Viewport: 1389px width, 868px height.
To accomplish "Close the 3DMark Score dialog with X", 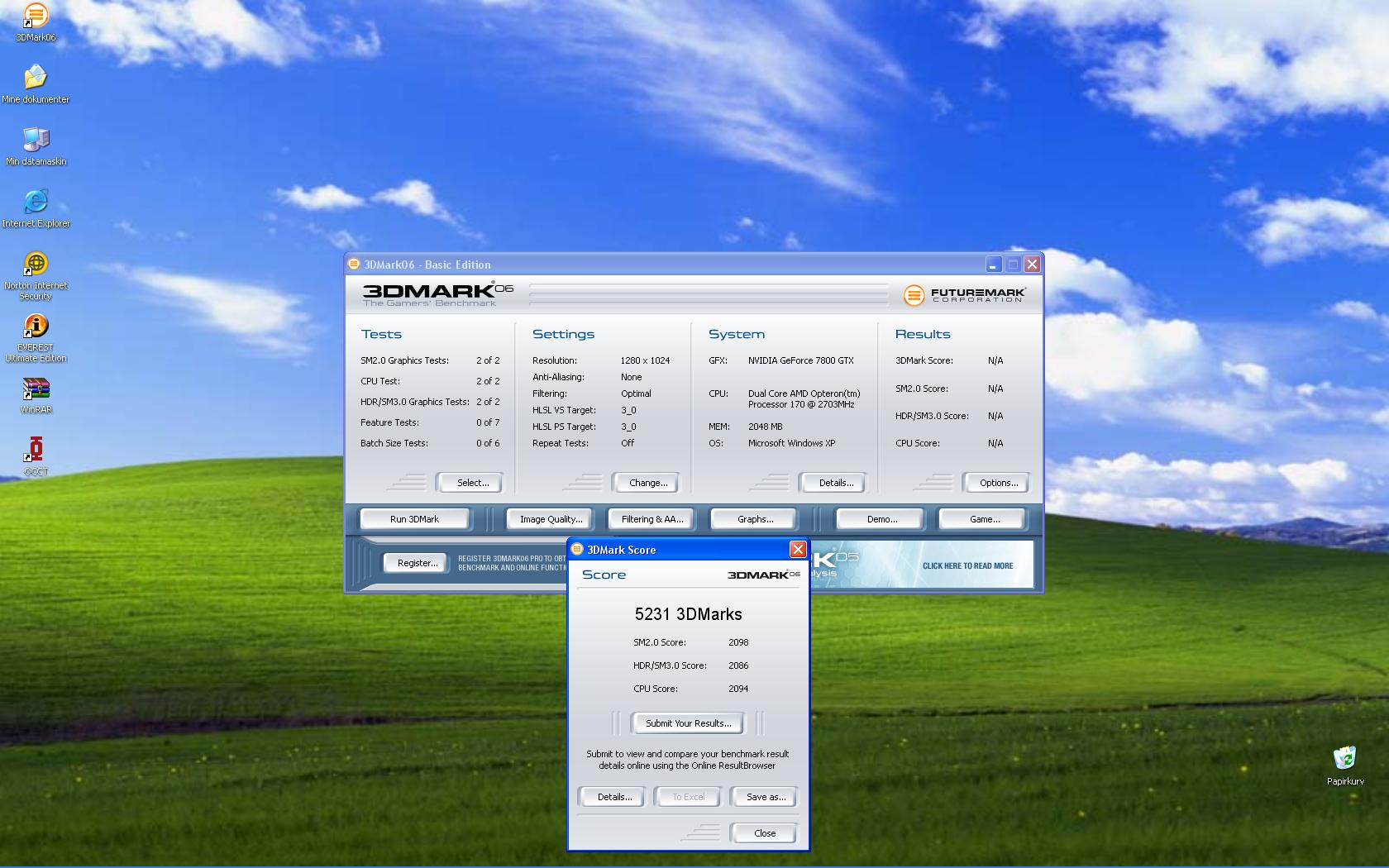I will (797, 550).
